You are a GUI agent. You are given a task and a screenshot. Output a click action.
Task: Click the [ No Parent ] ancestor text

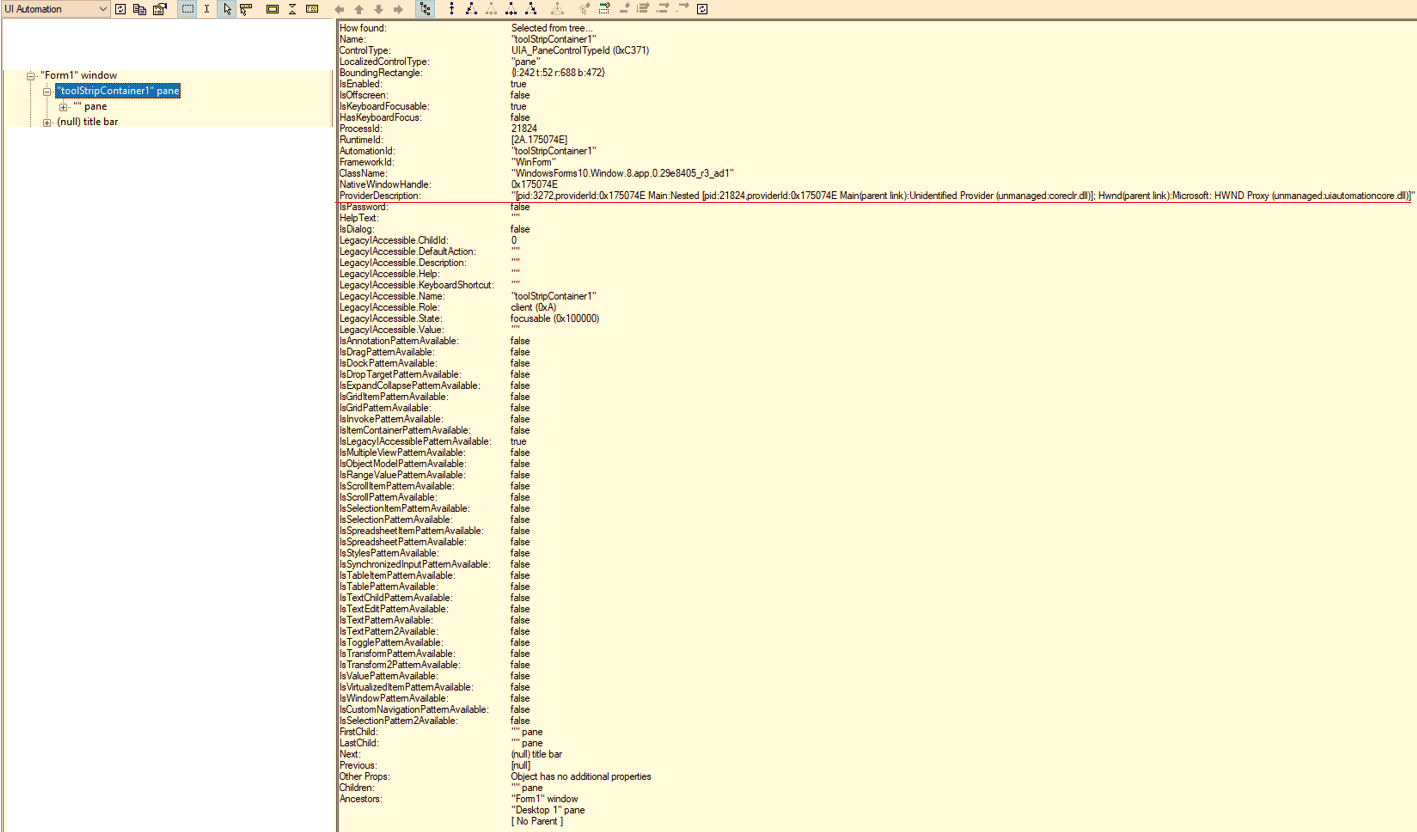click(x=537, y=821)
